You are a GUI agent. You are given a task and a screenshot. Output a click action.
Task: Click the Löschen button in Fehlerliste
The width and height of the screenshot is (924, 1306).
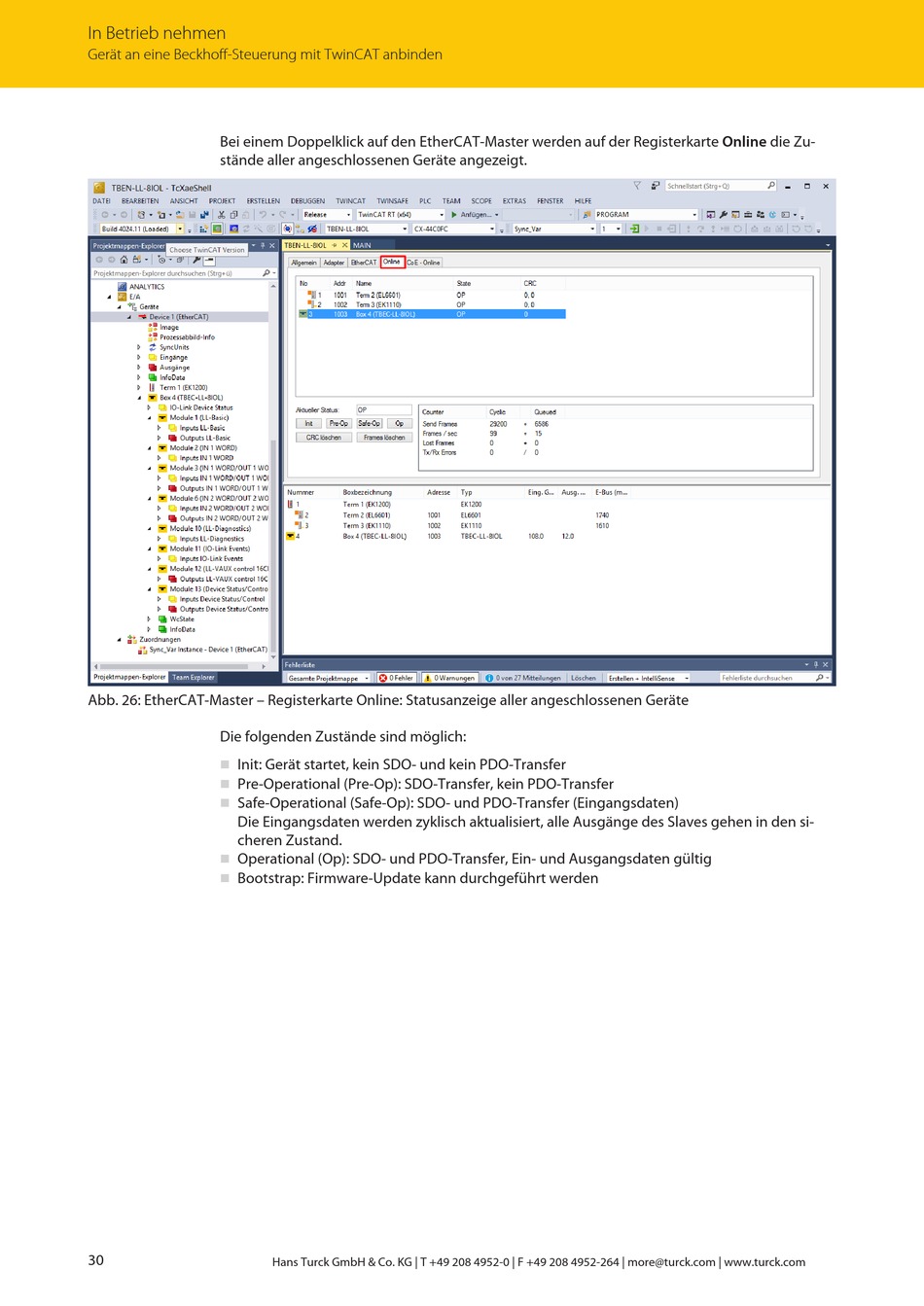(584, 678)
